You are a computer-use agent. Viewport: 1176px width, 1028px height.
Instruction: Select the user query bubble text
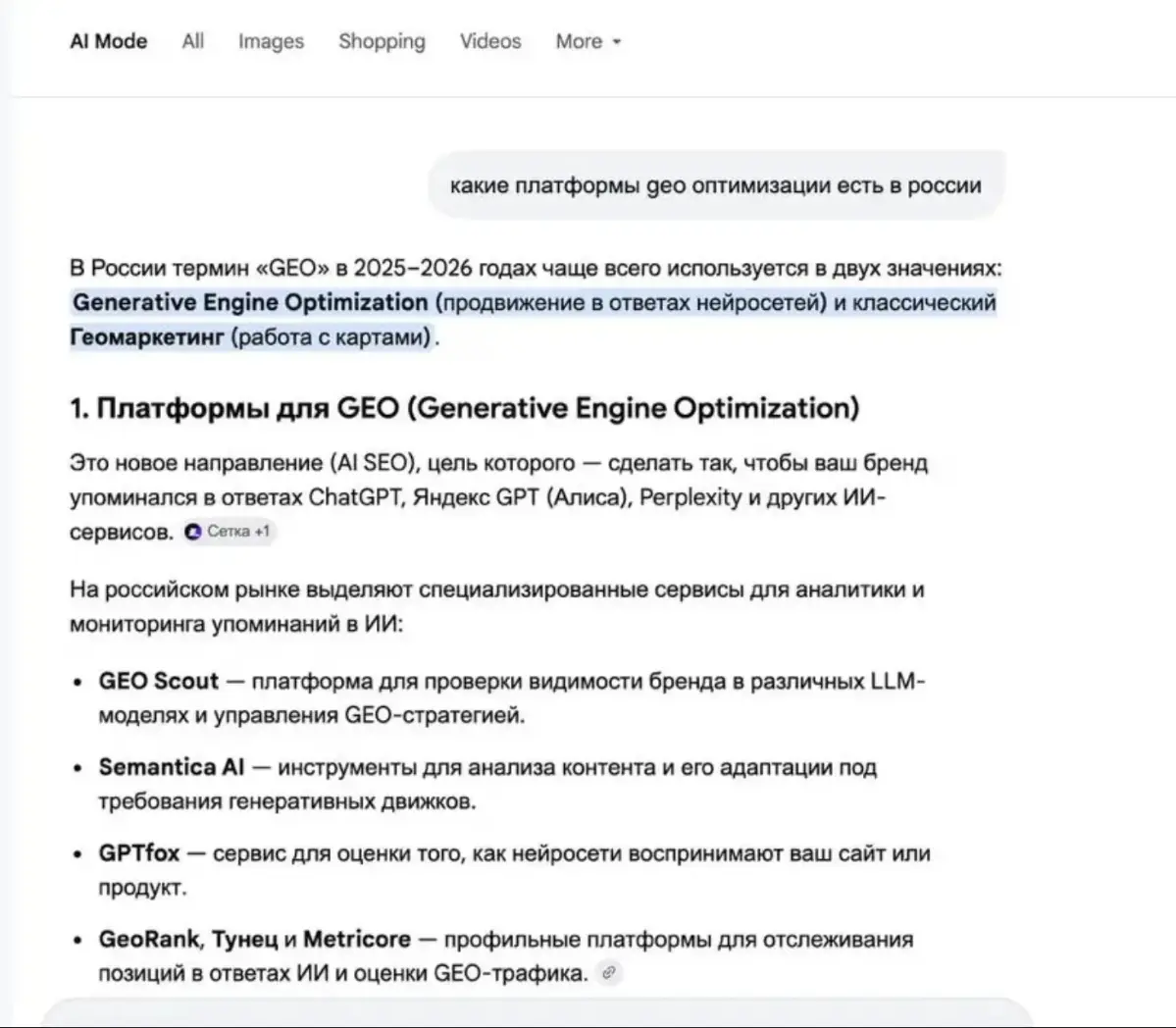716,183
